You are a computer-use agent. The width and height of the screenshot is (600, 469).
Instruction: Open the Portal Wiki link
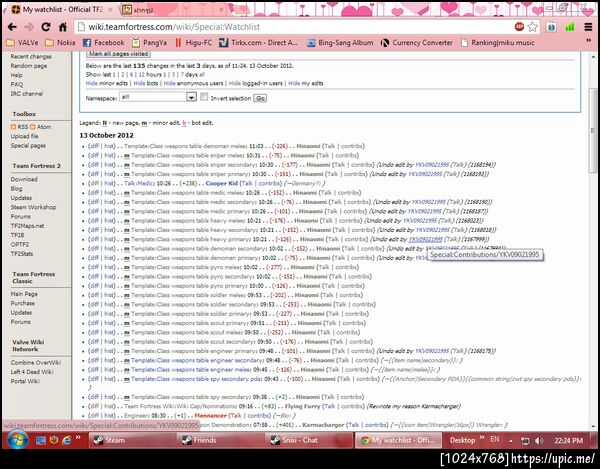[x=25, y=381]
